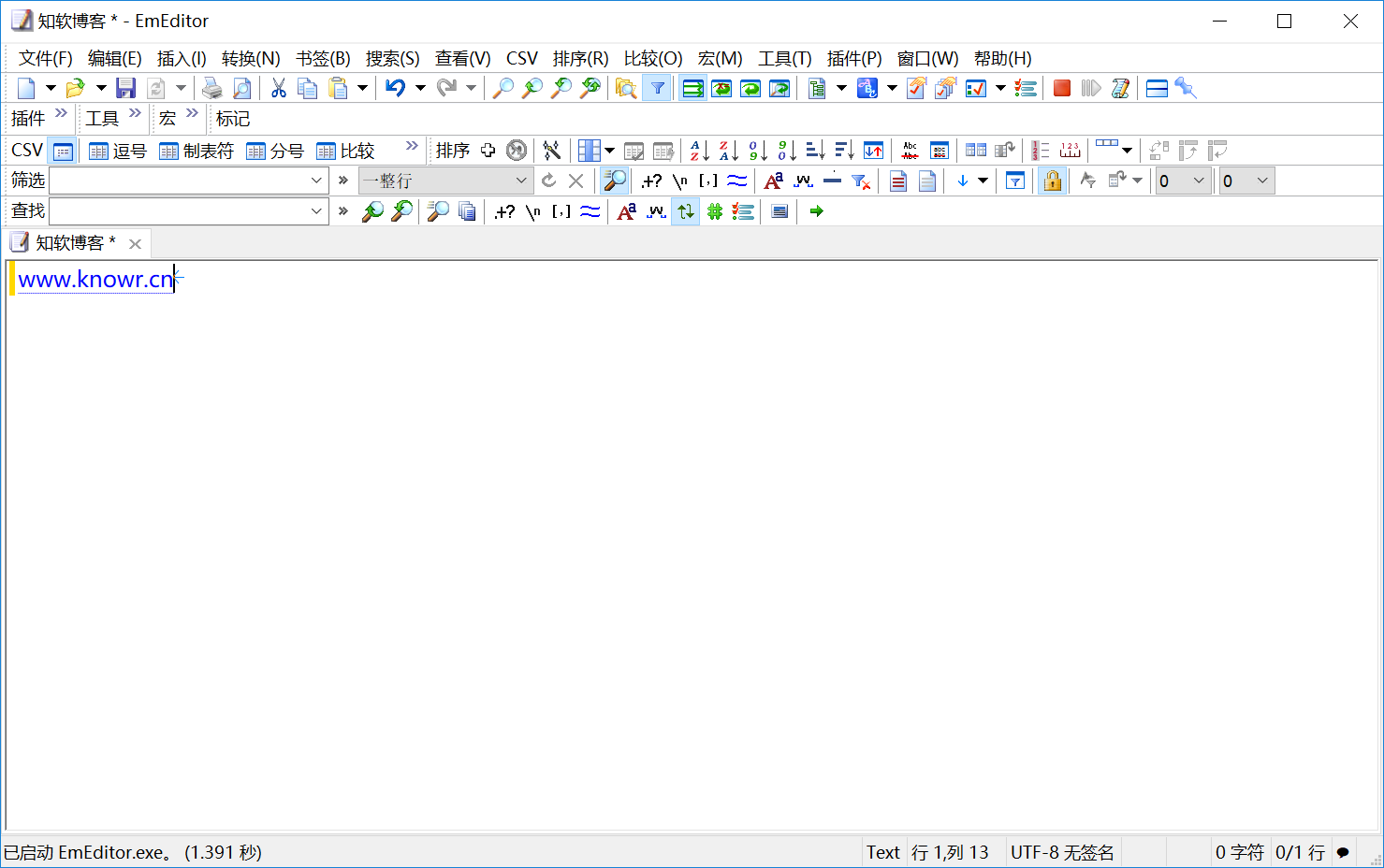Viewport: 1384px width, 868px height.
Task: Open a file with the folder icon
Action: coord(75,88)
